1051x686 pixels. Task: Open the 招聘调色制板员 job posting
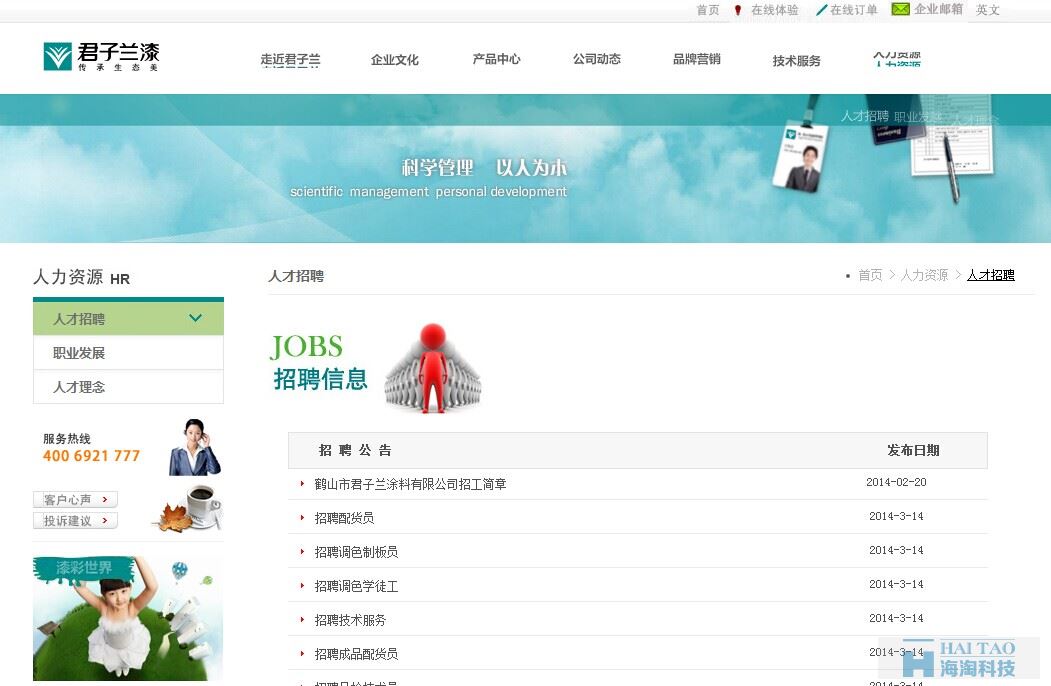[356, 552]
